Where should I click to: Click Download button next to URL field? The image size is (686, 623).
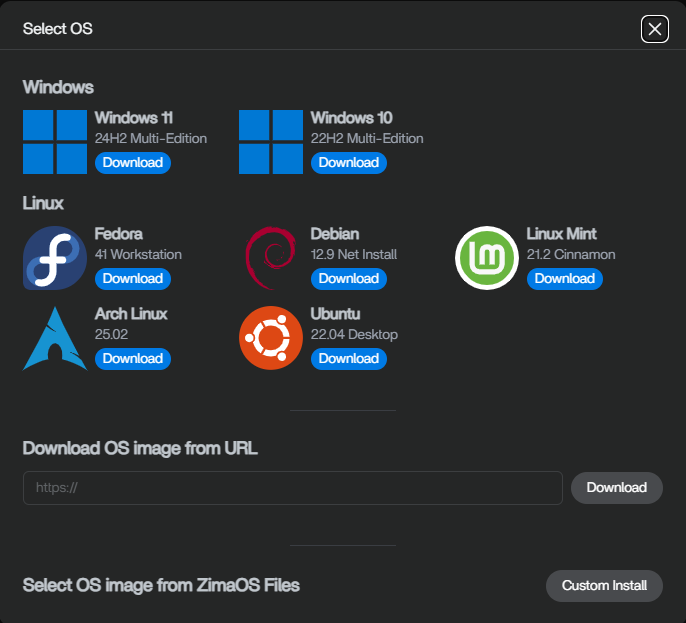tap(616, 488)
